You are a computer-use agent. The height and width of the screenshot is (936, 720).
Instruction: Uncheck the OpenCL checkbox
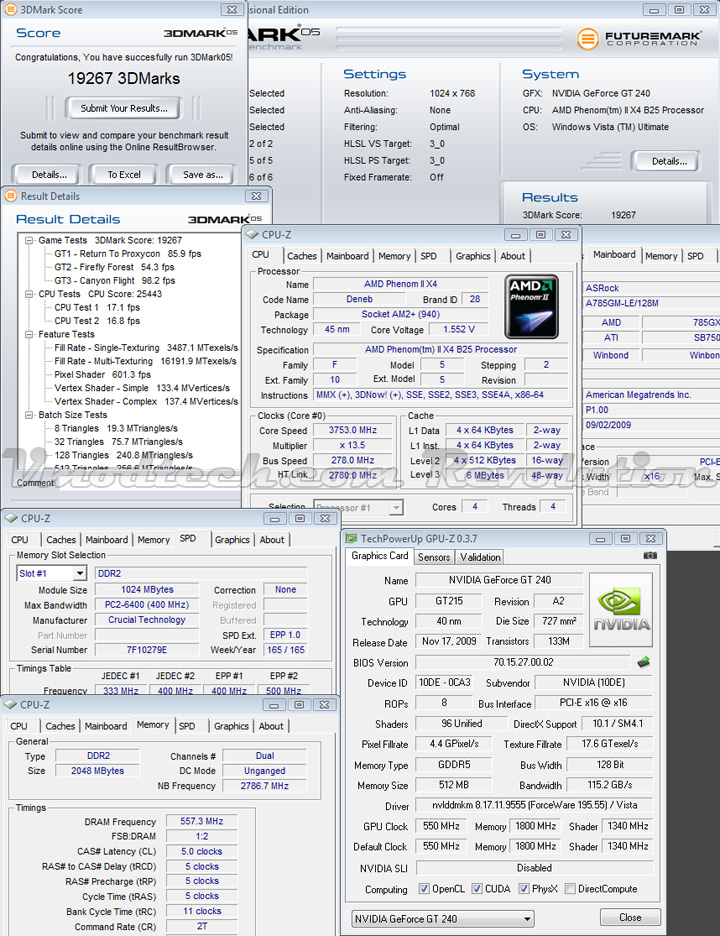pyautogui.click(x=425, y=889)
